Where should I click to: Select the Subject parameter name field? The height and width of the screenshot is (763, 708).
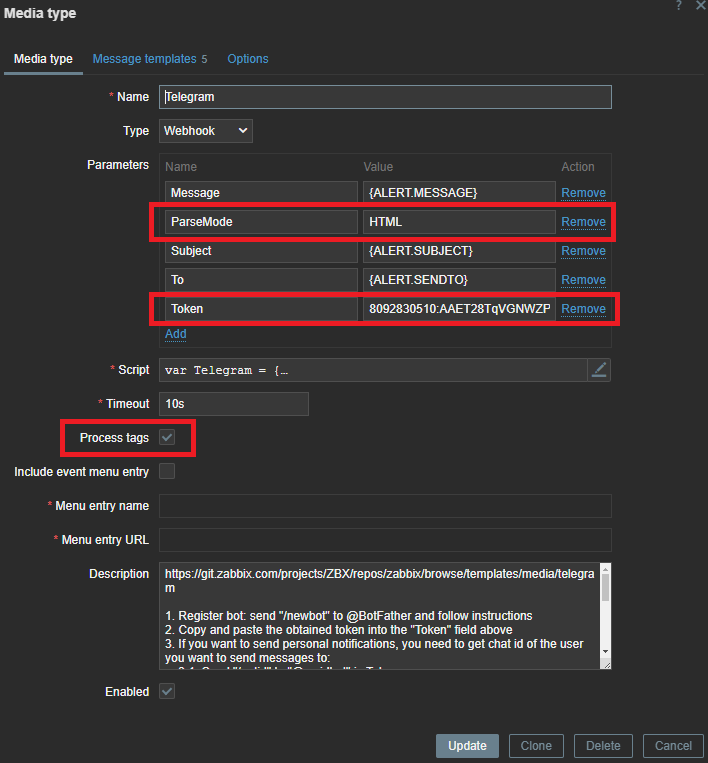click(261, 251)
